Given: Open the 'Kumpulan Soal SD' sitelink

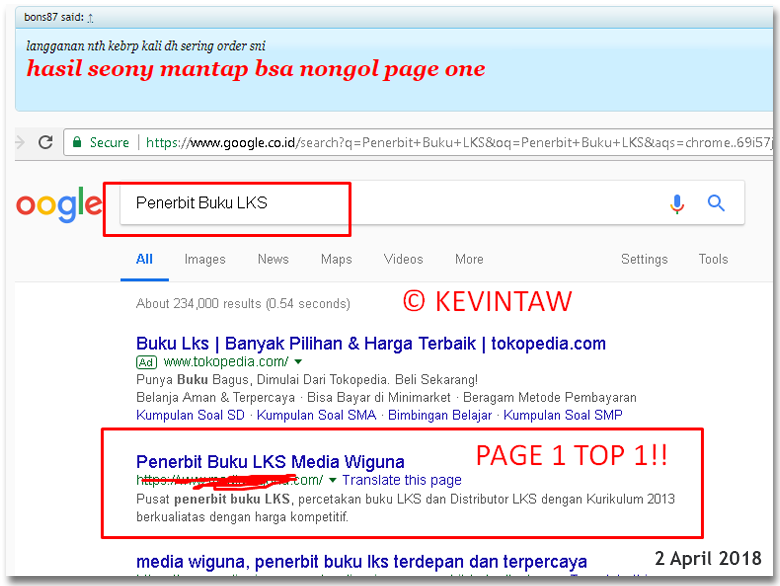Looking at the screenshot, I should click(190, 415).
